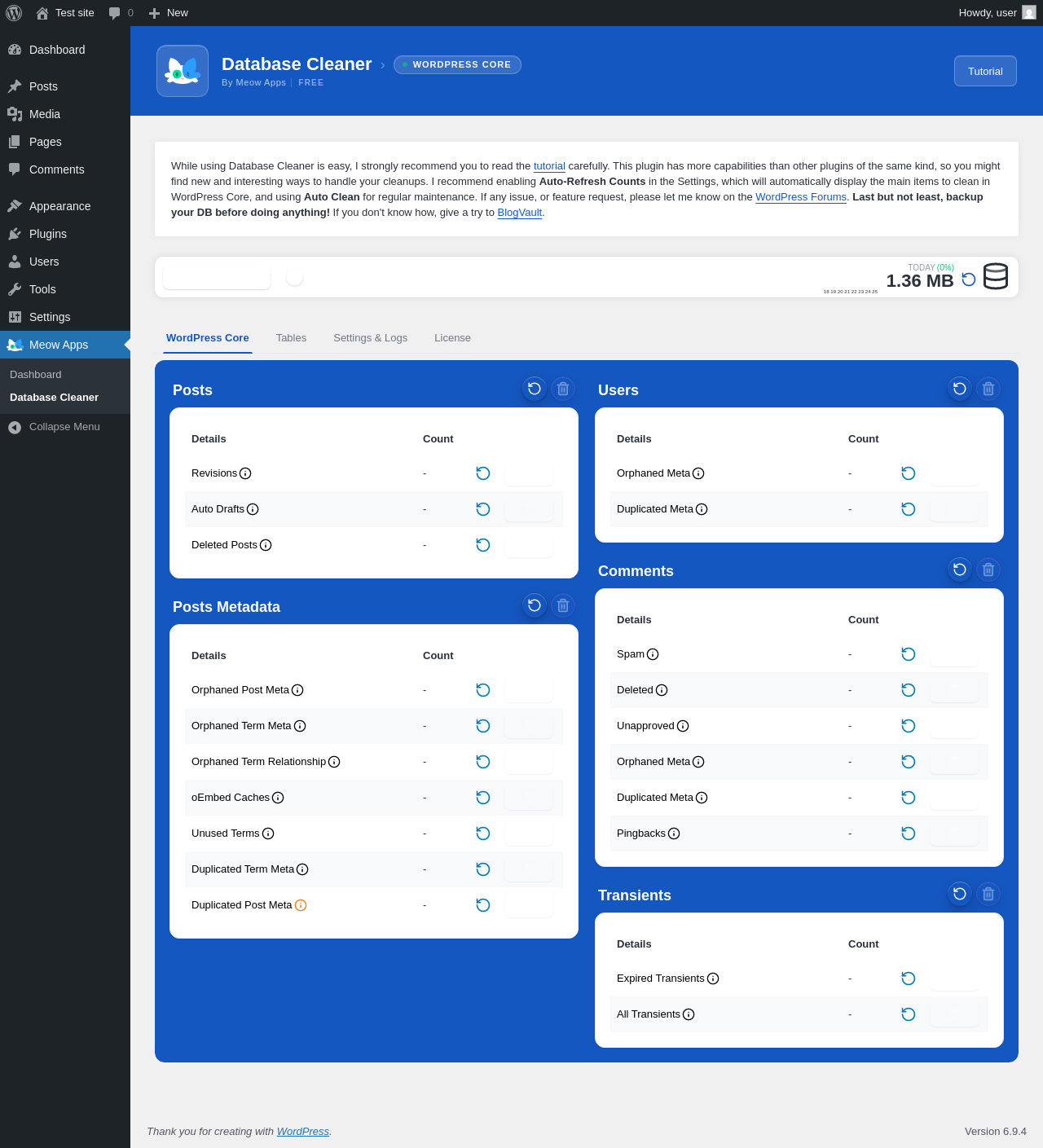Click the trash icon in Transients header
The height and width of the screenshot is (1148, 1043).
tap(988, 894)
